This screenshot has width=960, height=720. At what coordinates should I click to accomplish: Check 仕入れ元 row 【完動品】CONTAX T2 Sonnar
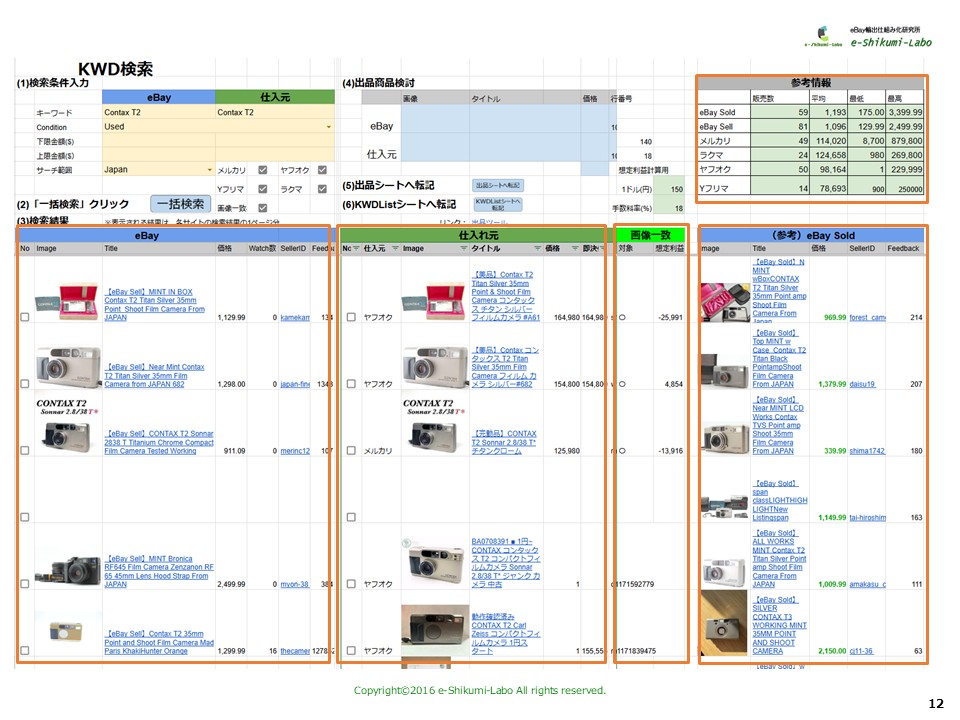[x=351, y=451]
